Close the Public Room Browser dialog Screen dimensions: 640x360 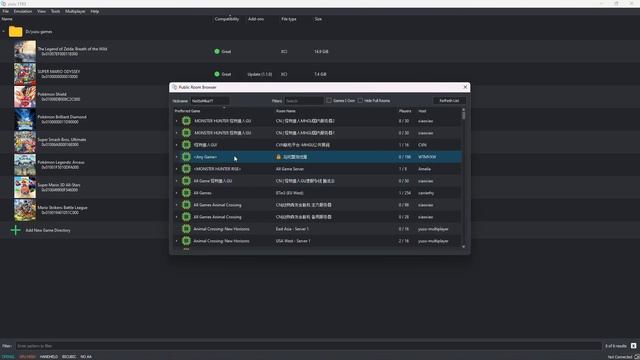pos(465,87)
